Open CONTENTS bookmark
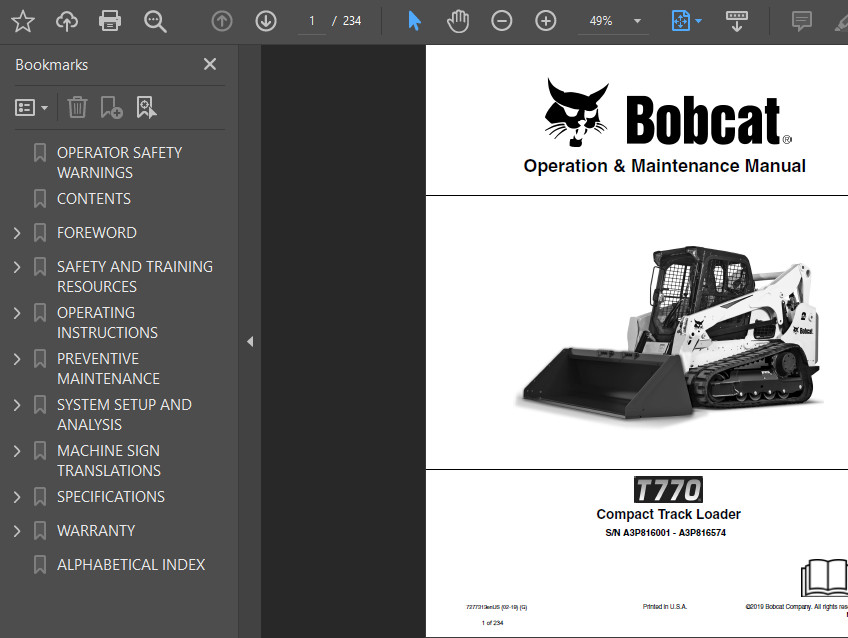The height and width of the screenshot is (638, 848). click(94, 198)
